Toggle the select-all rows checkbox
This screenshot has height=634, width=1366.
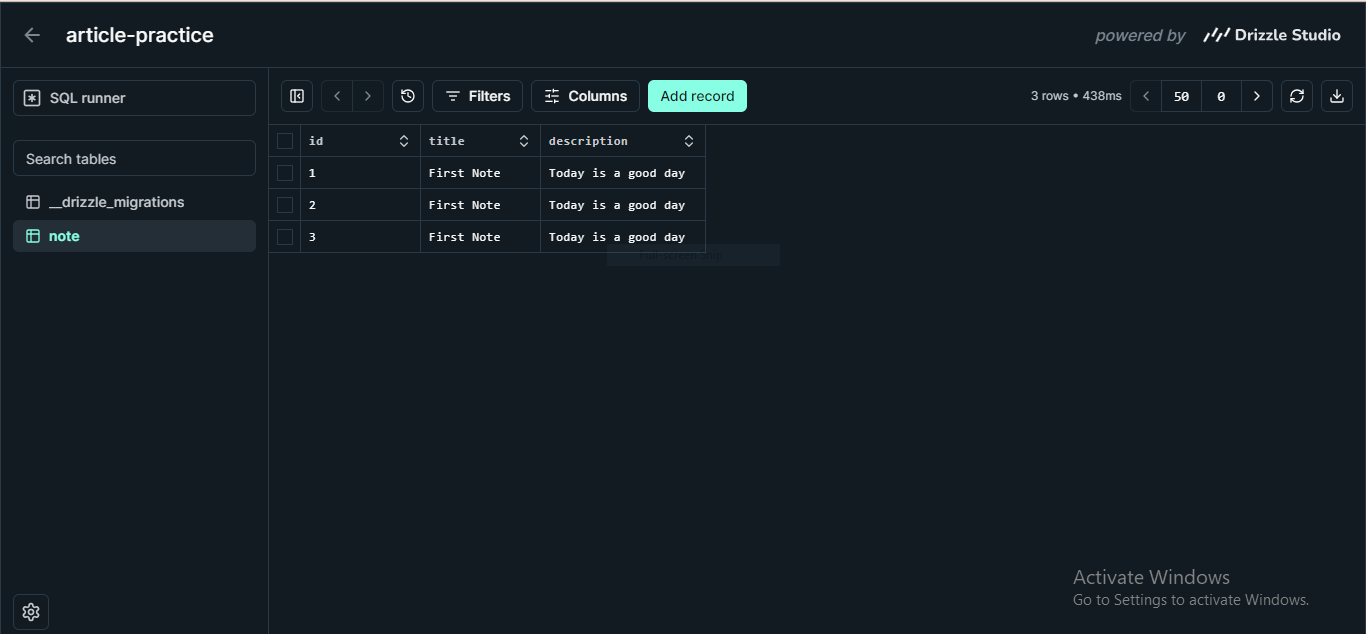[285, 140]
